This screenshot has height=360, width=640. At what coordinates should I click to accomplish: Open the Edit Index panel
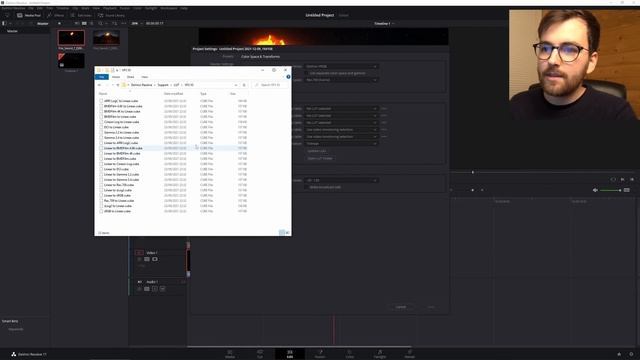[x=81, y=15]
